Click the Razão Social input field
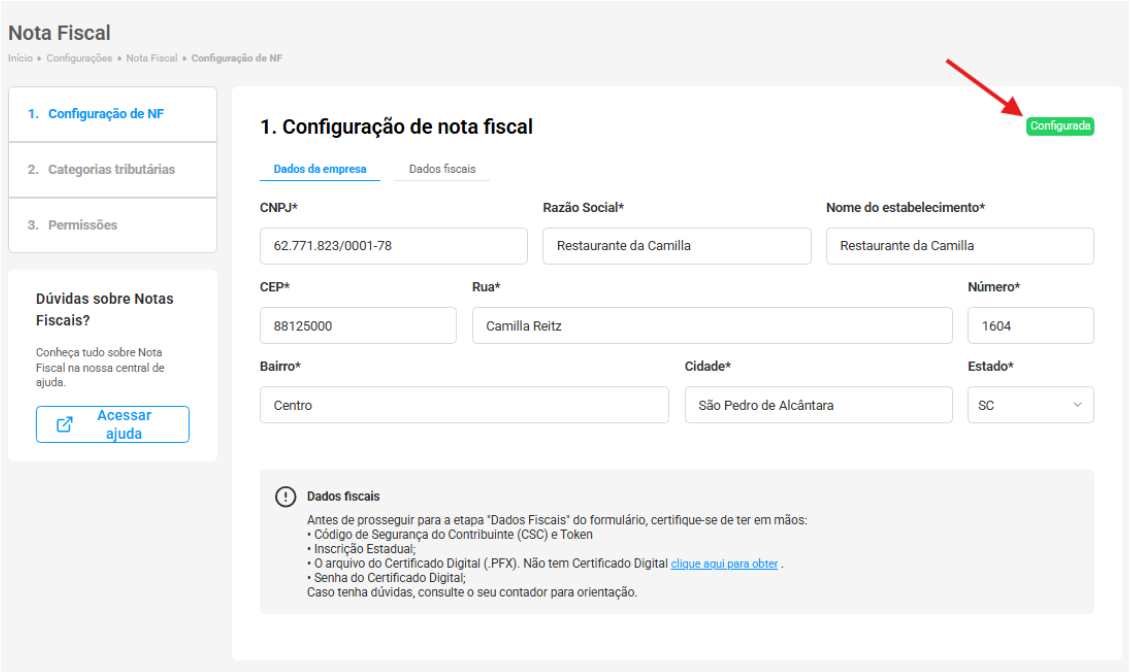 [677, 246]
